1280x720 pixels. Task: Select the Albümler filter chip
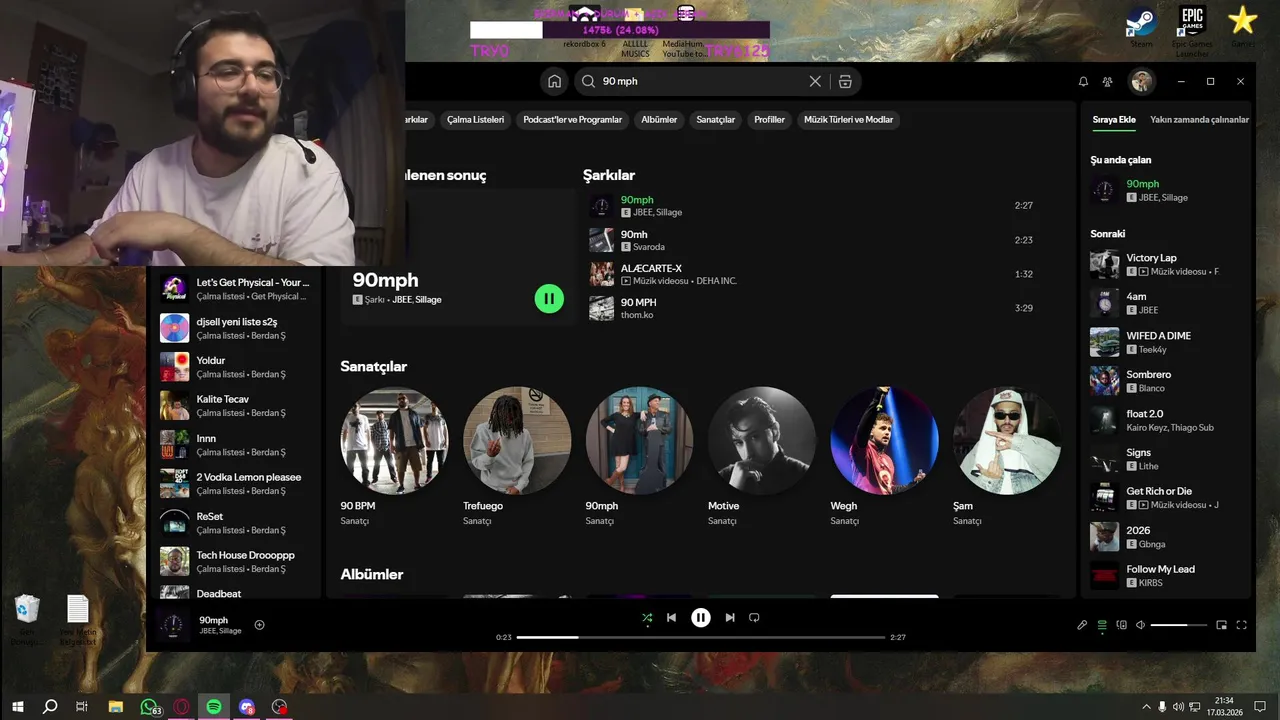point(659,120)
